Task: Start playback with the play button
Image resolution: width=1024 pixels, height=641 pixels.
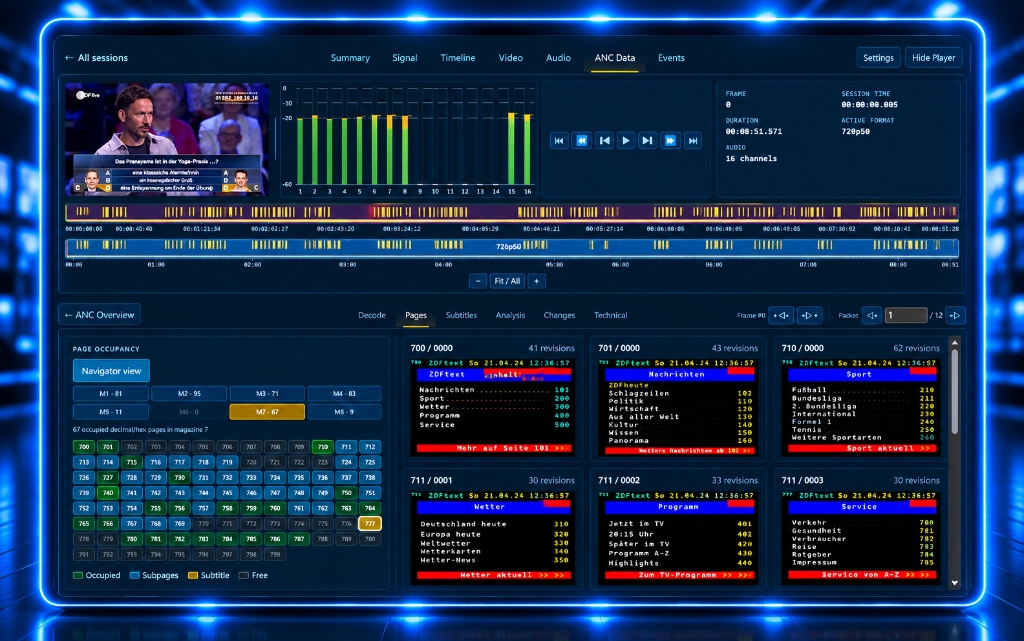Action: tap(626, 140)
